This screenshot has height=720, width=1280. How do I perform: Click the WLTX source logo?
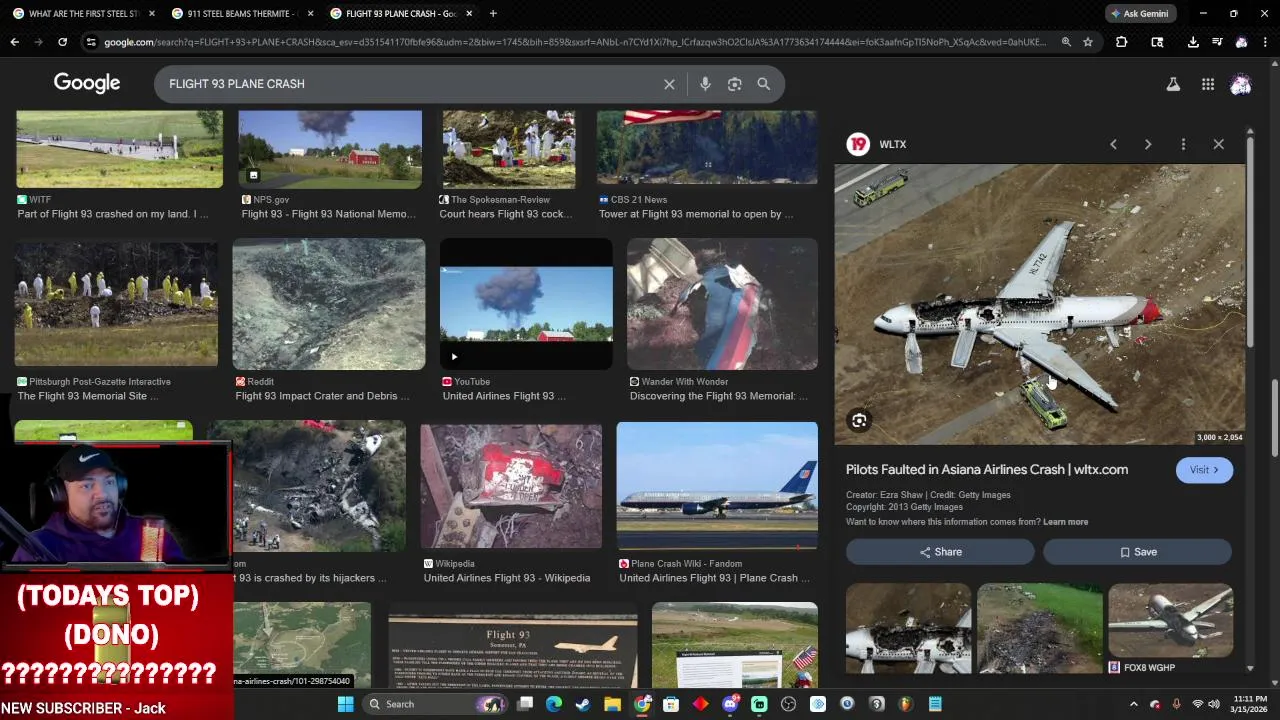pyautogui.click(x=858, y=144)
